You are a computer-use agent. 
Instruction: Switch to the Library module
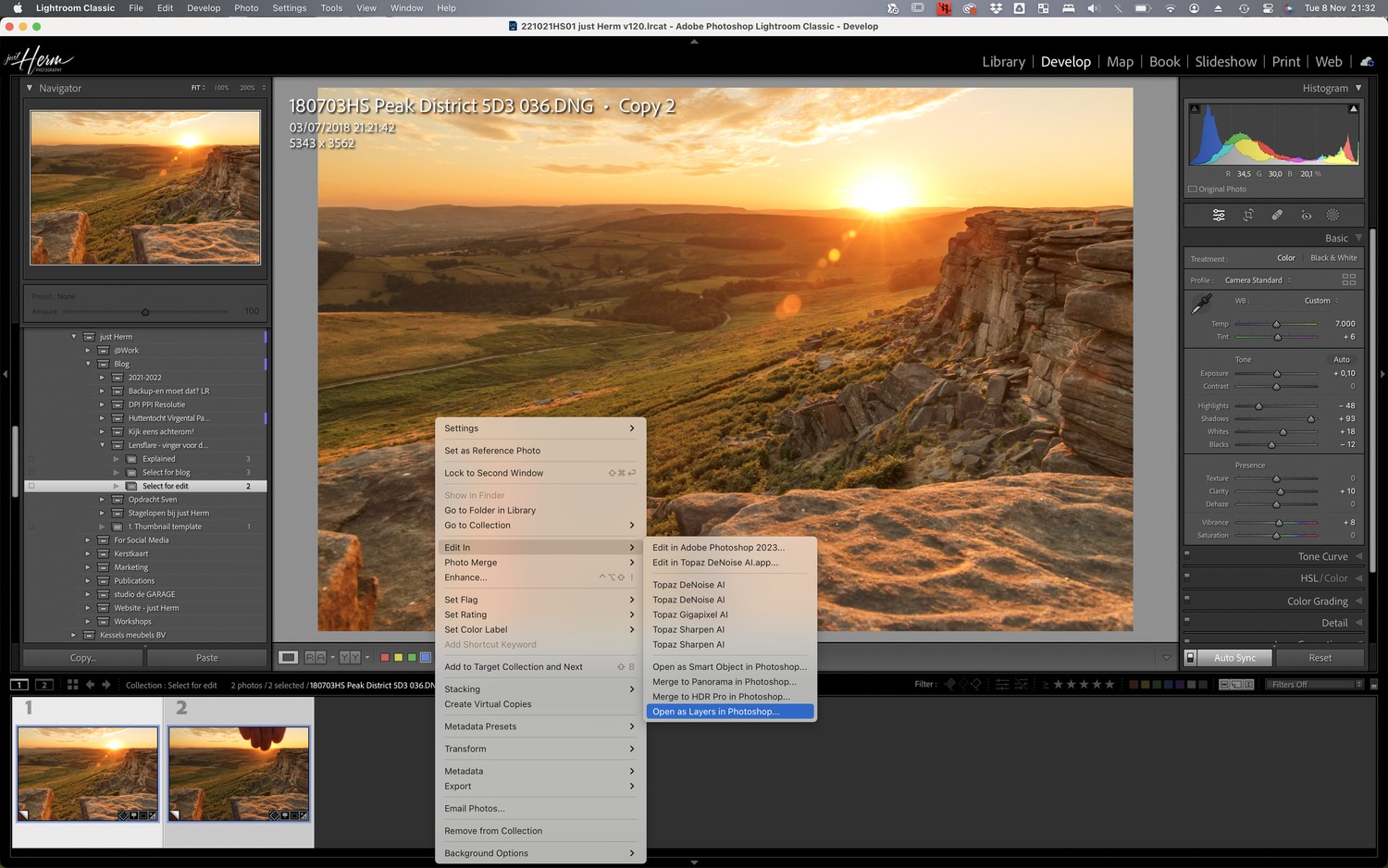pyautogui.click(x=1003, y=62)
